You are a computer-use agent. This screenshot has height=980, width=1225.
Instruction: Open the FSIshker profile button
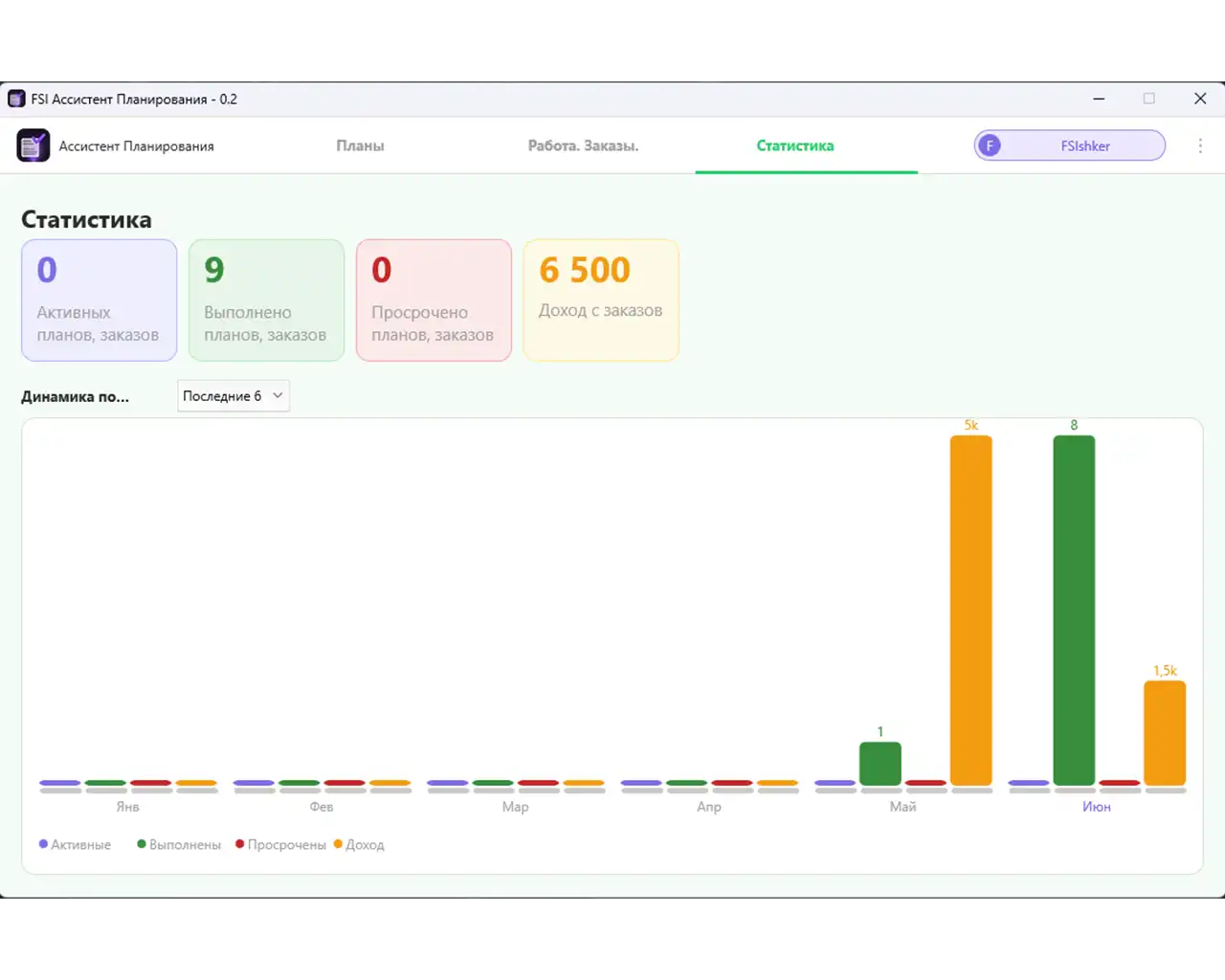[1070, 145]
